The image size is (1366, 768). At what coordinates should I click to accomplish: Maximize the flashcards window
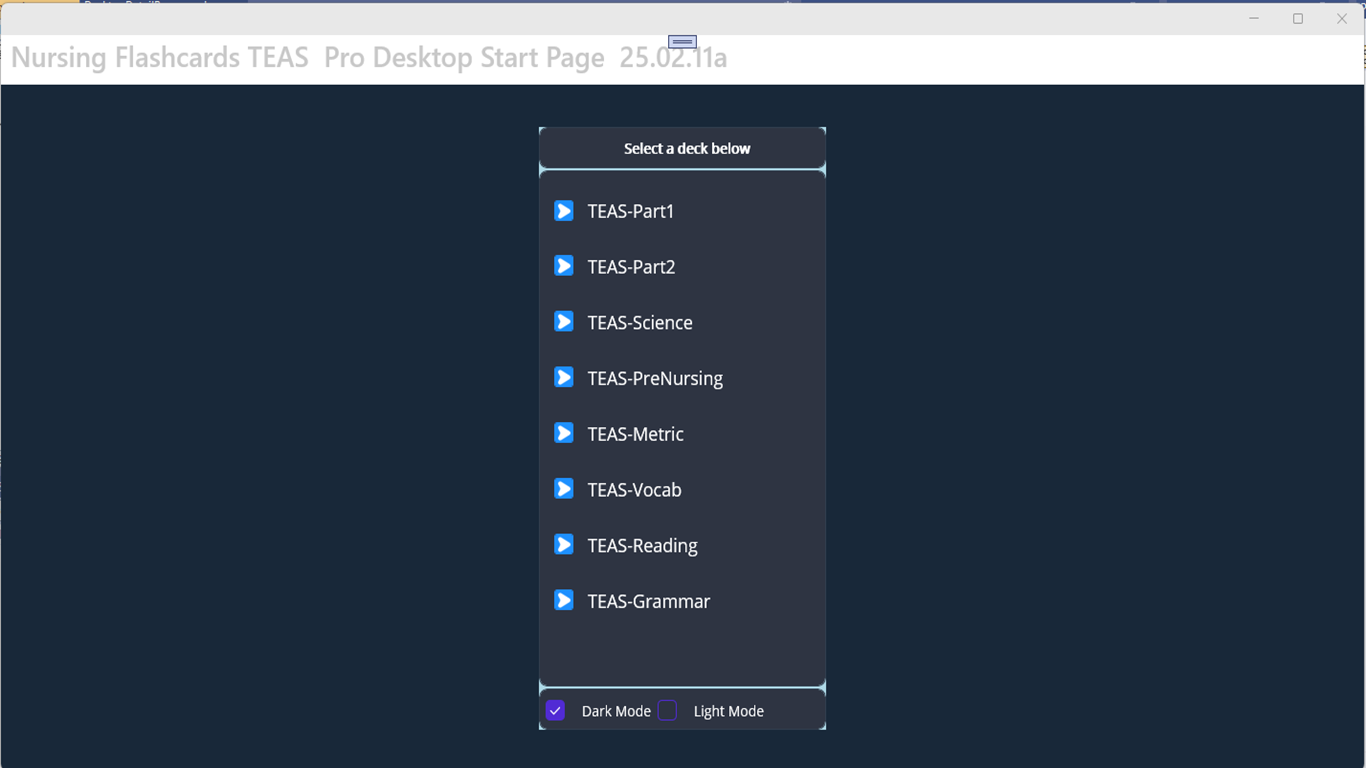click(1298, 18)
